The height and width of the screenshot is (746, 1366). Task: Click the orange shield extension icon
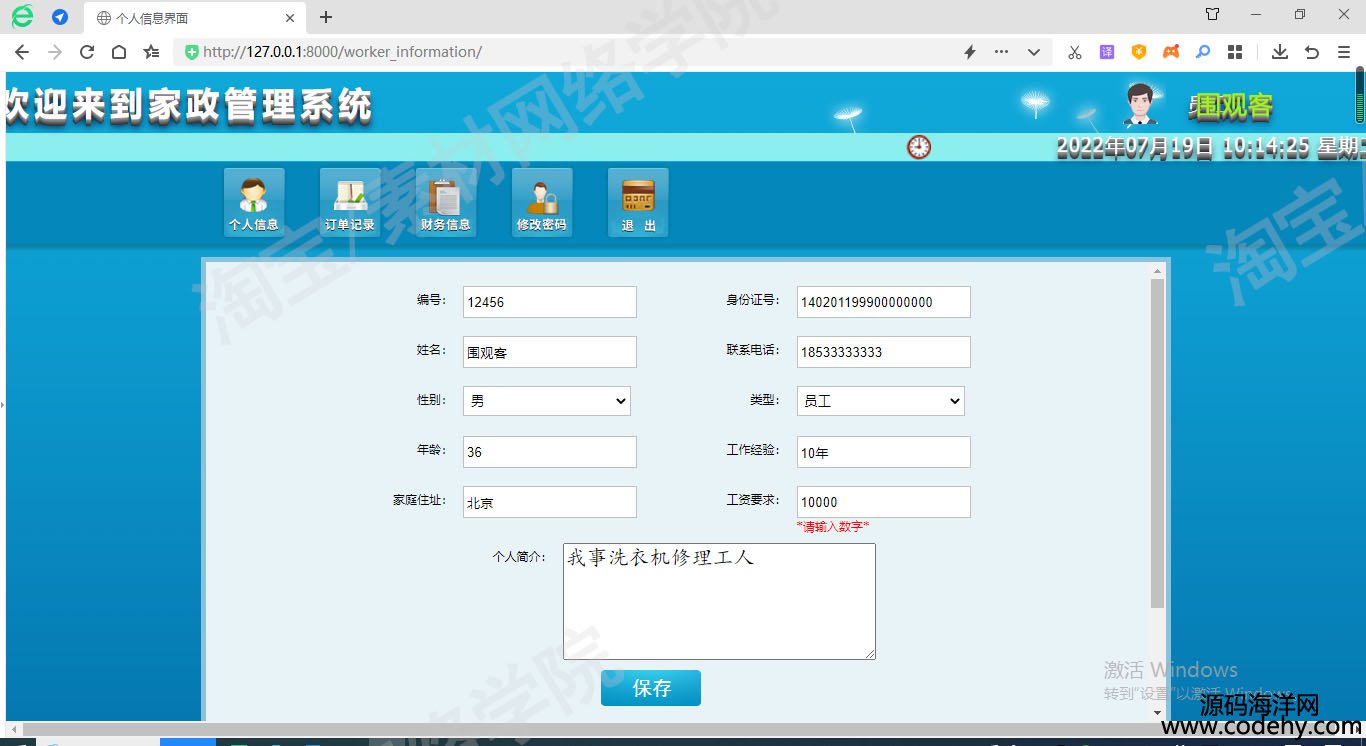[x=1139, y=52]
